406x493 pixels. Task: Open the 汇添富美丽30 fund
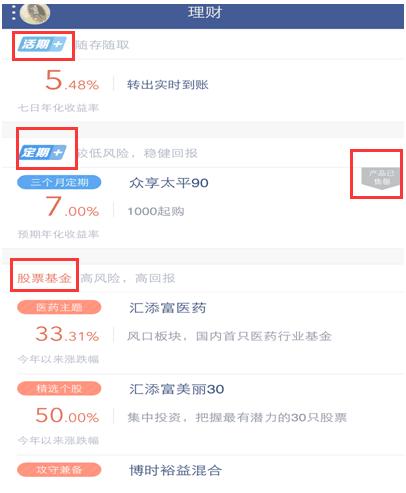tap(176, 389)
